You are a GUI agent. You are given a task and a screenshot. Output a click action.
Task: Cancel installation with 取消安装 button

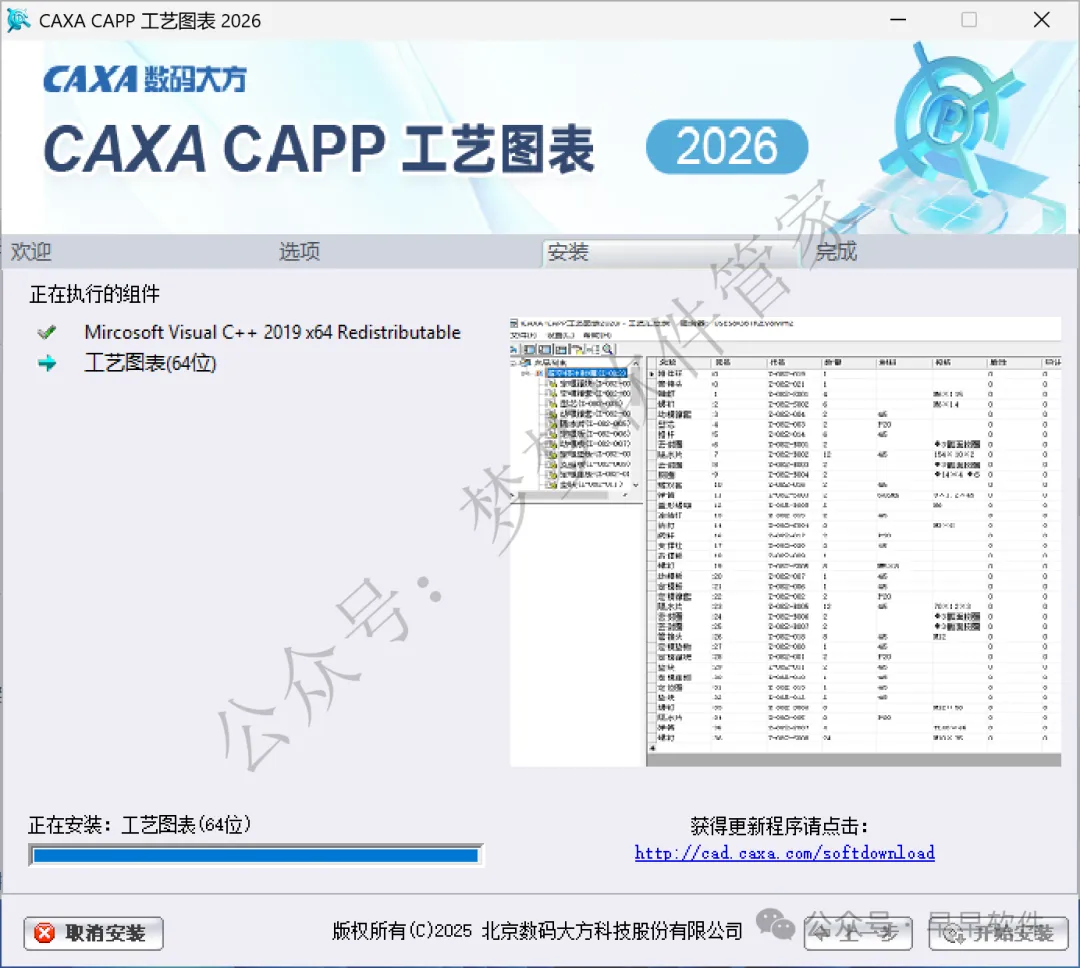tap(94, 933)
